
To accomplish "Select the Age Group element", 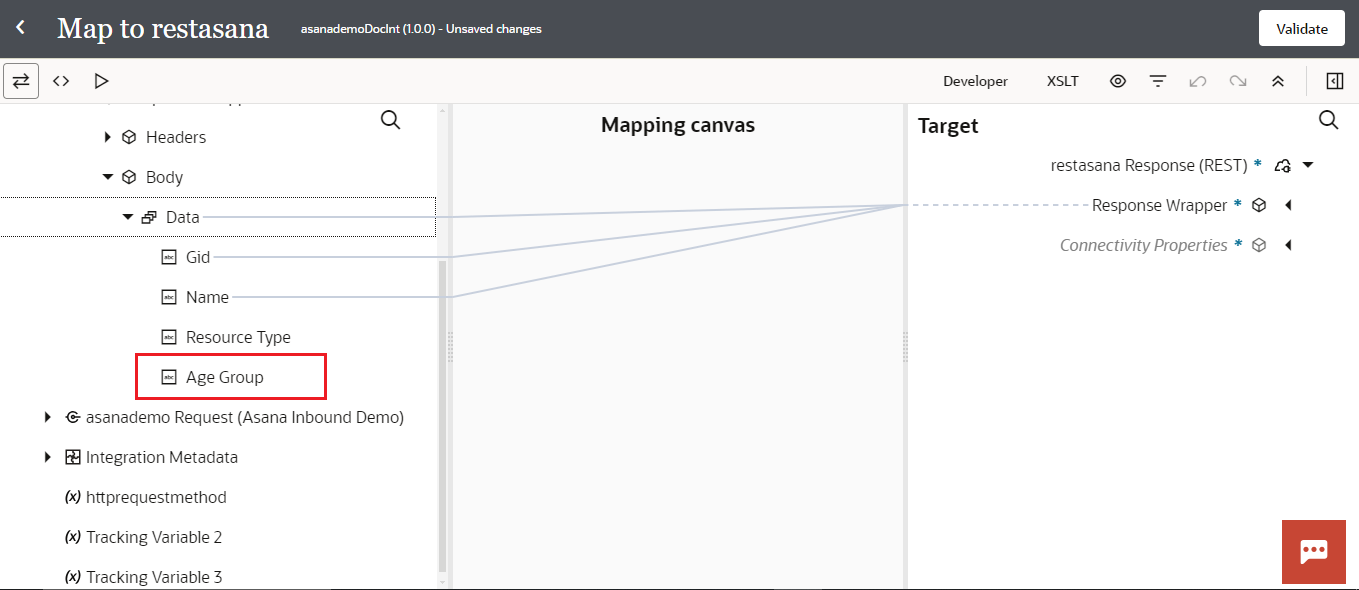I will [224, 377].
